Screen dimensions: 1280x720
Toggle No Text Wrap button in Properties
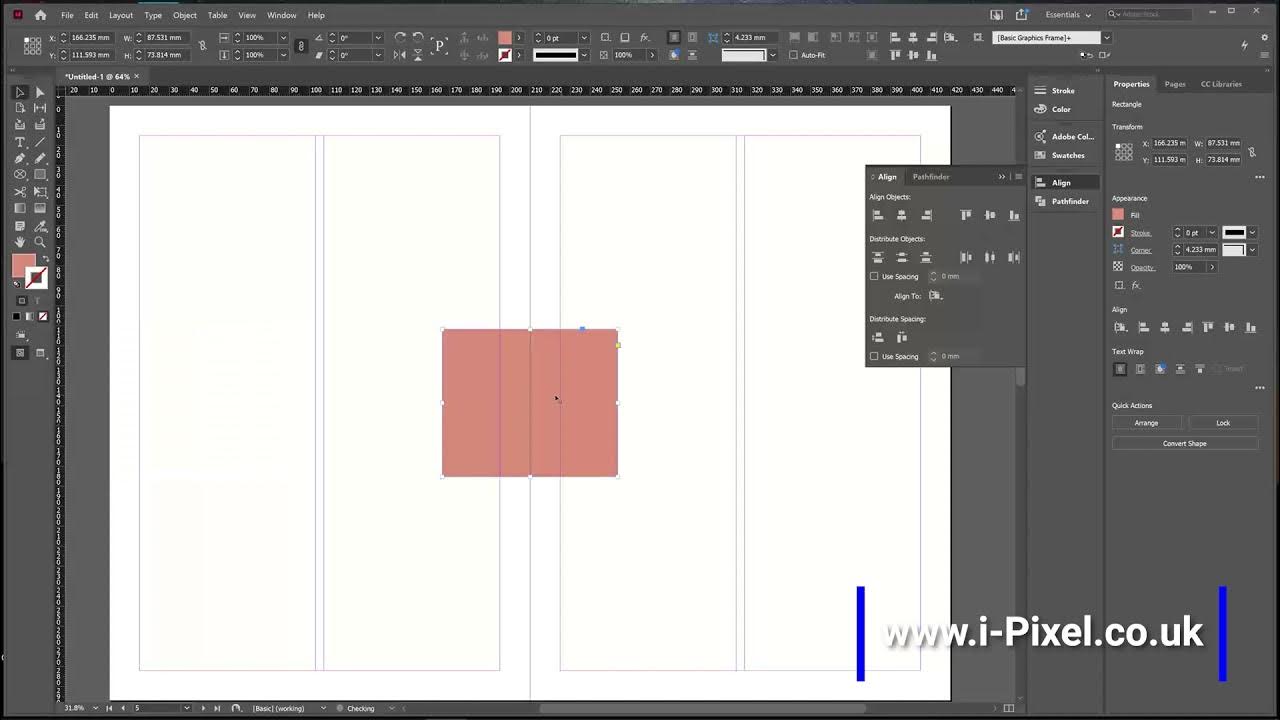coord(1120,369)
